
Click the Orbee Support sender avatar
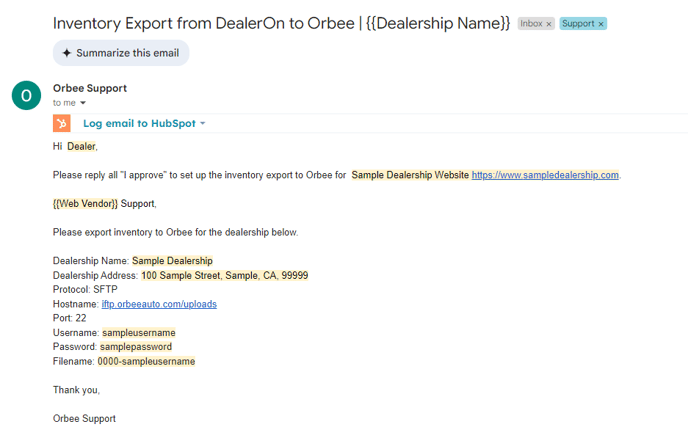click(26, 95)
